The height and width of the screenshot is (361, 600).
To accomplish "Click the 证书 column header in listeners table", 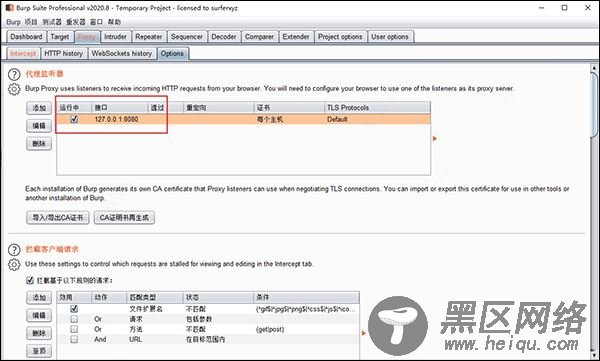I will tap(289, 108).
